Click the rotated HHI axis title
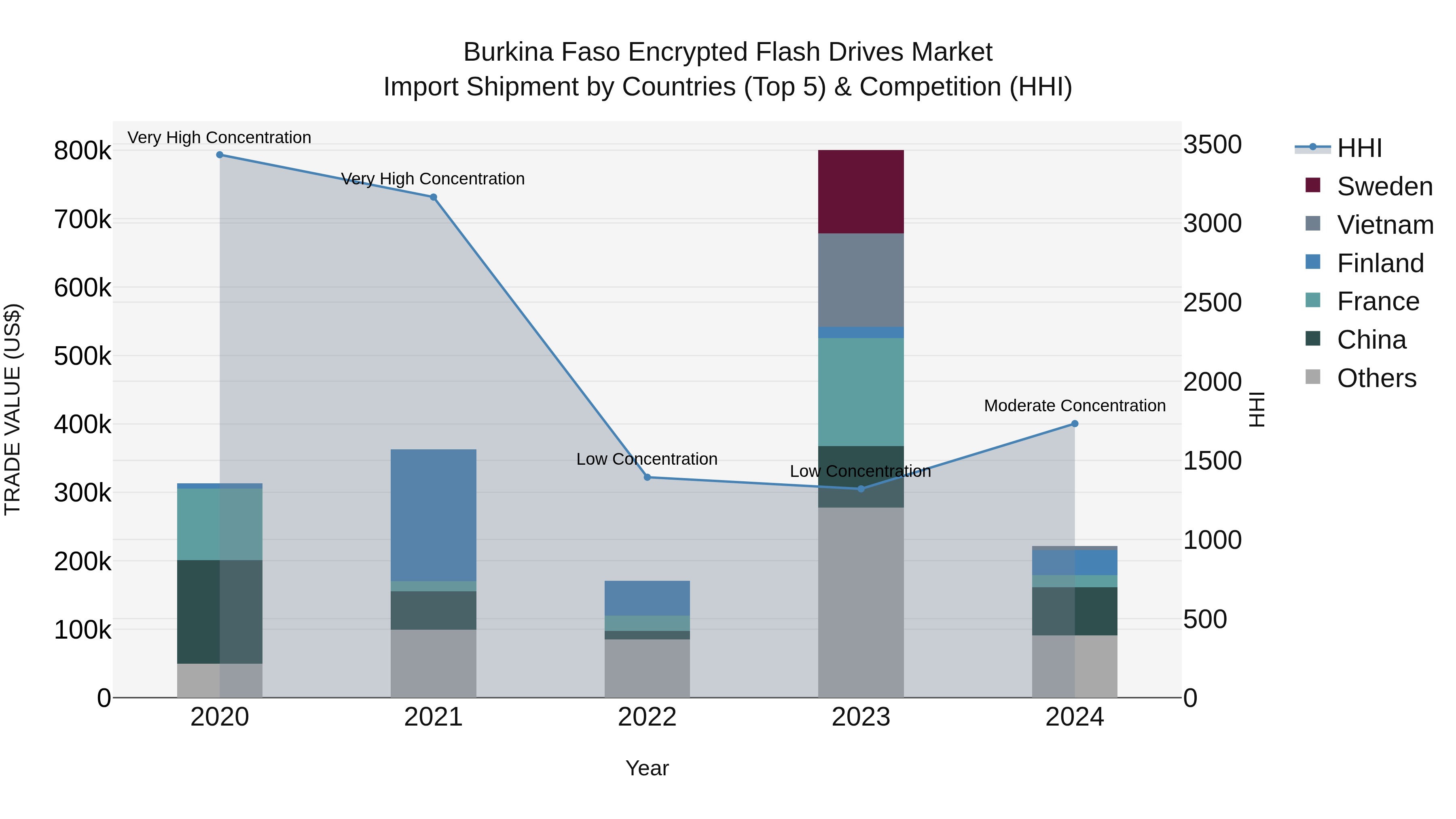 [1257, 409]
